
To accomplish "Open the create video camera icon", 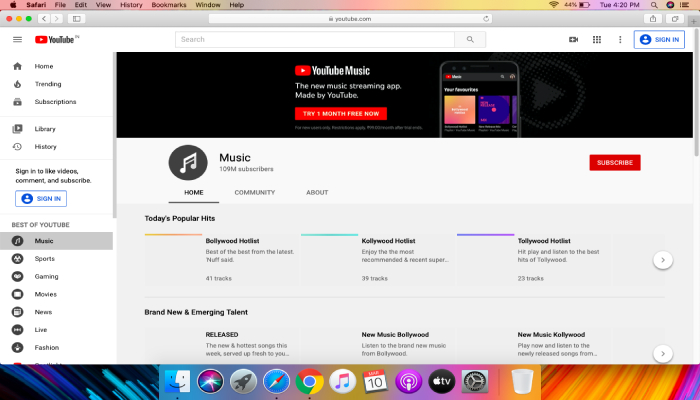I will pyautogui.click(x=573, y=39).
